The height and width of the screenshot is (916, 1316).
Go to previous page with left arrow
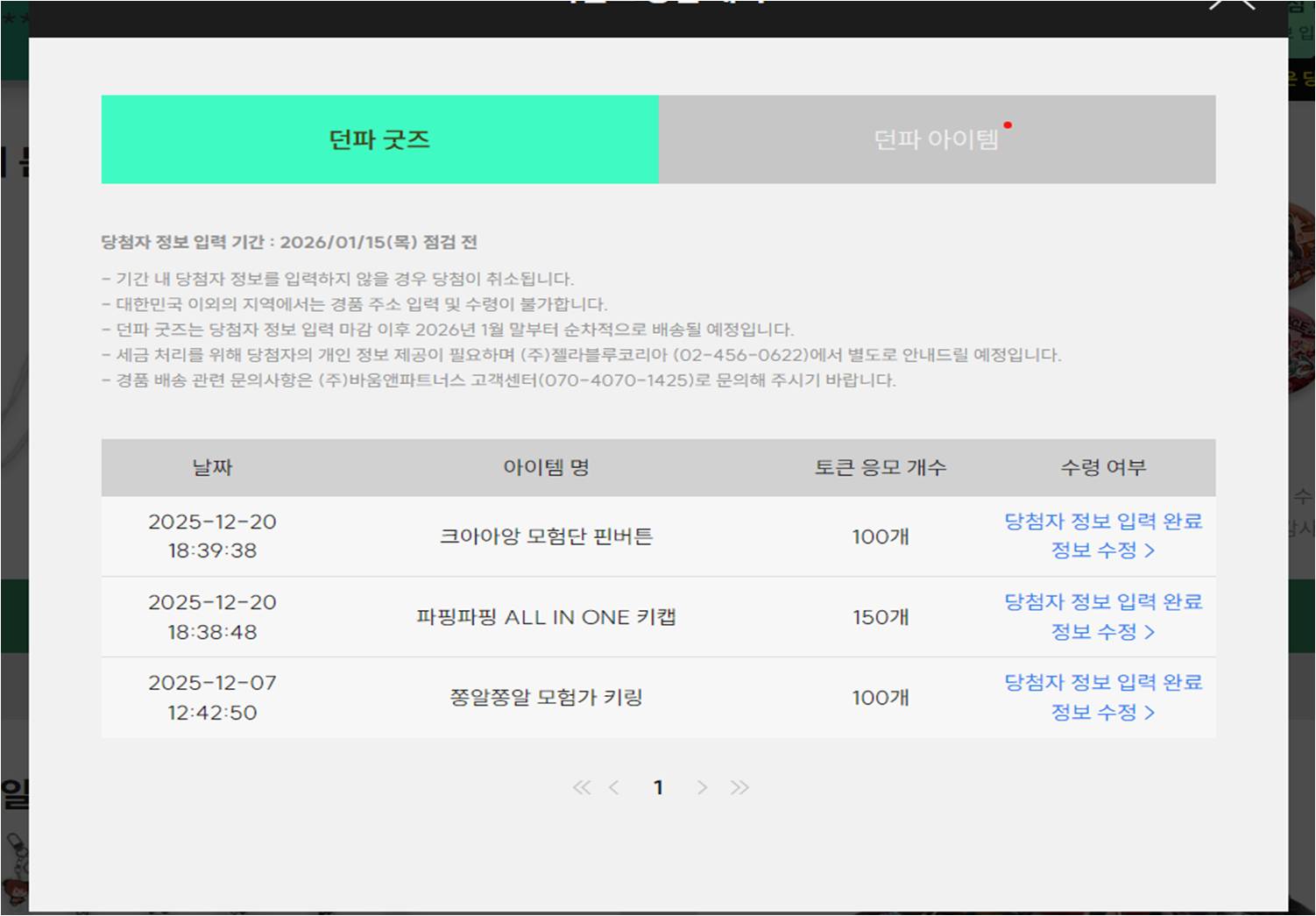click(614, 787)
